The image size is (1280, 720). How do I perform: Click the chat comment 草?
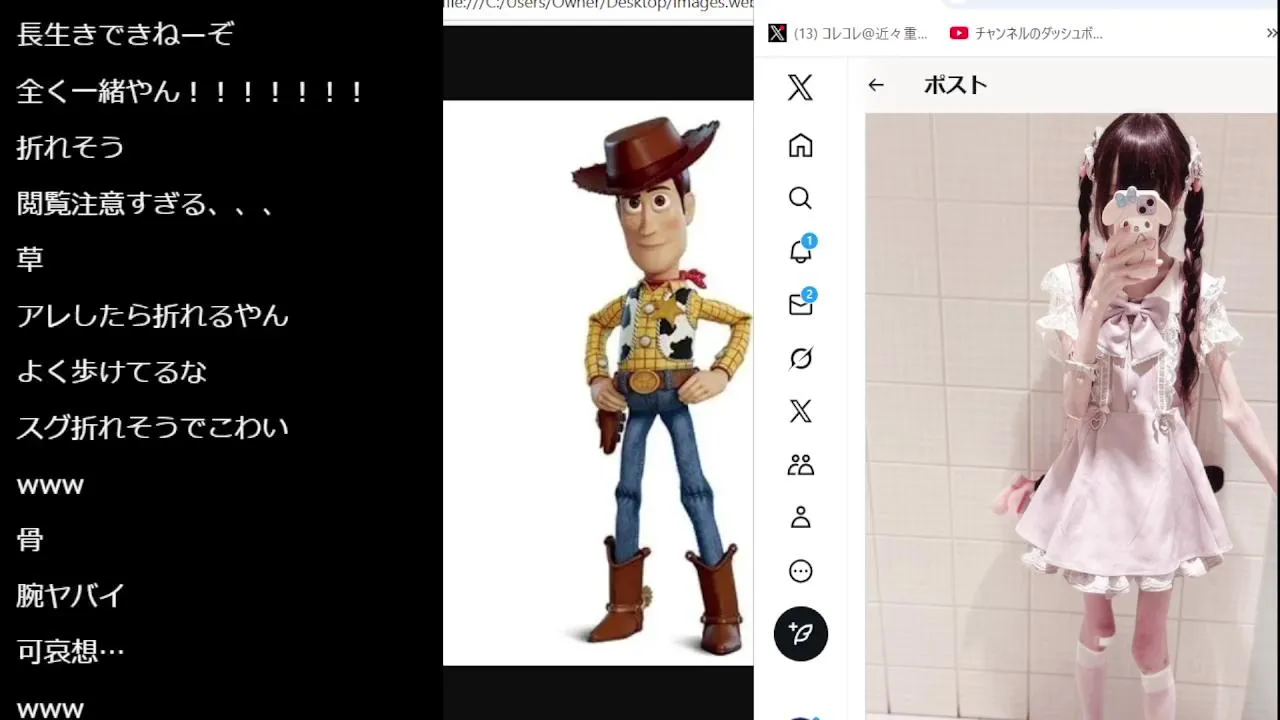[x=30, y=260]
